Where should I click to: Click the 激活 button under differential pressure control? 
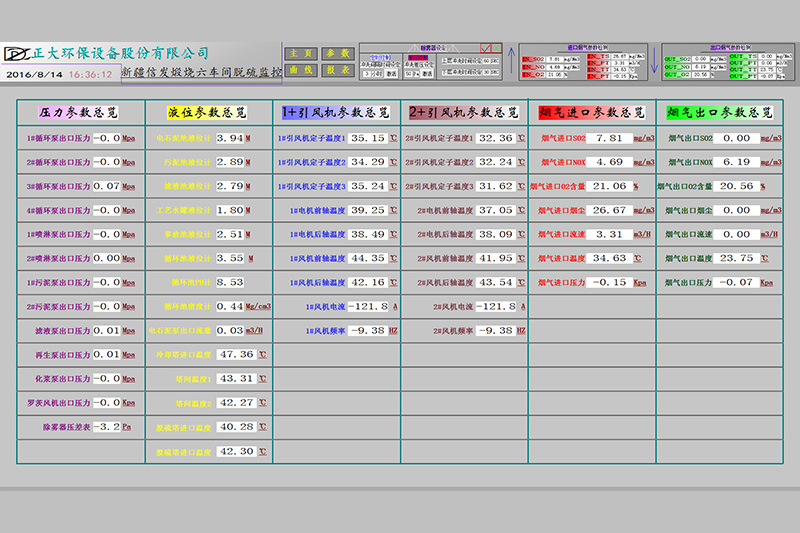(x=428, y=74)
